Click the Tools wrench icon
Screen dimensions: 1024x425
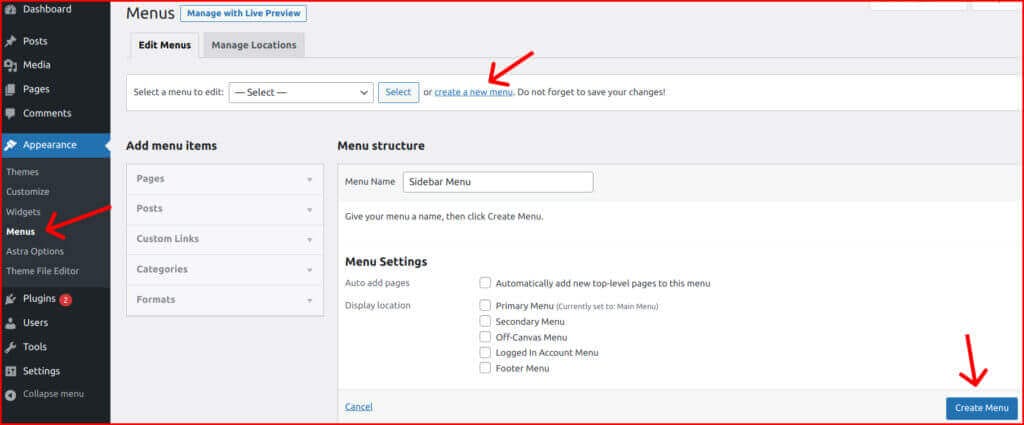10,347
